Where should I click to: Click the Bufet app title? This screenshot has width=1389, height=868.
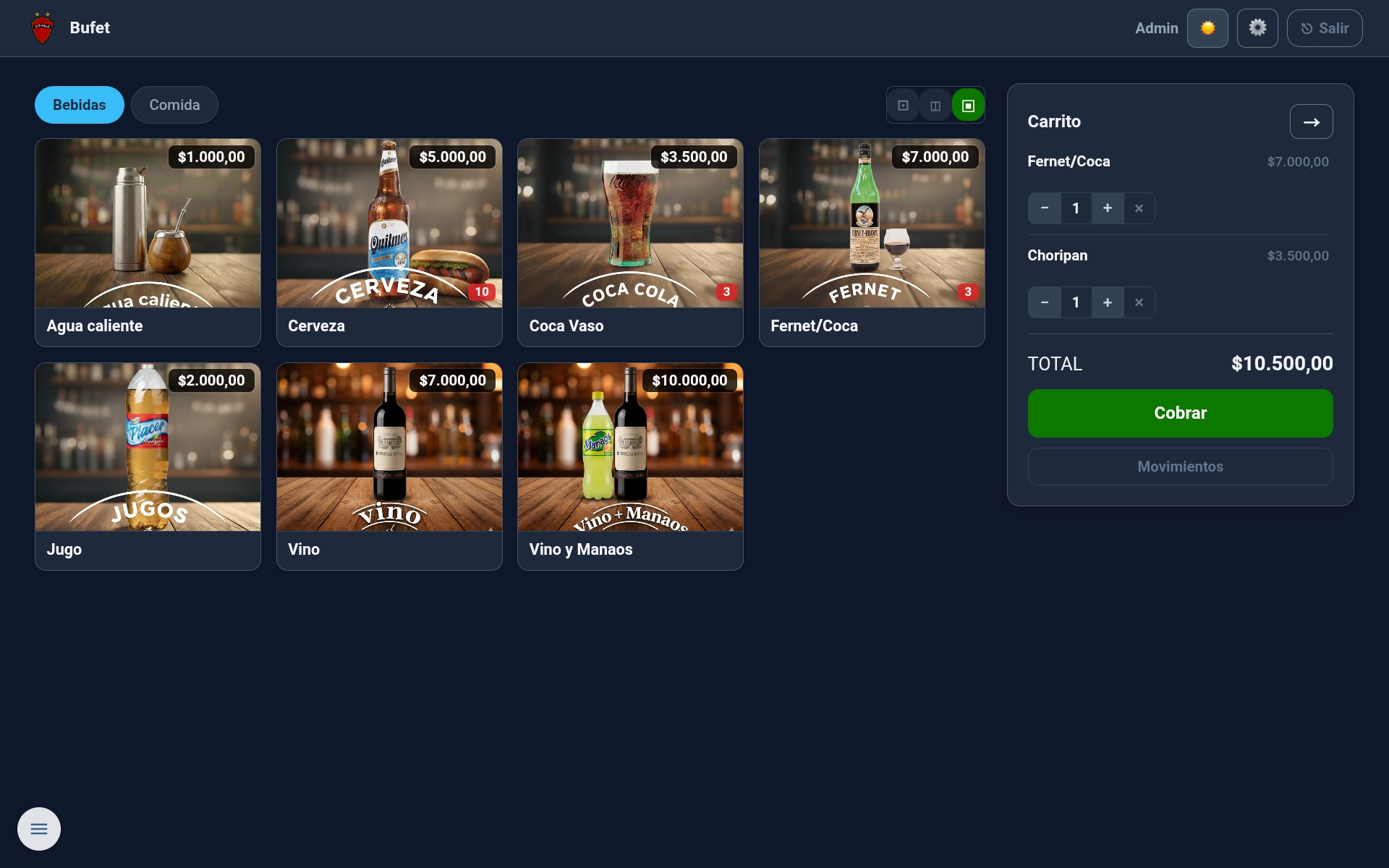click(x=90, y=27)
